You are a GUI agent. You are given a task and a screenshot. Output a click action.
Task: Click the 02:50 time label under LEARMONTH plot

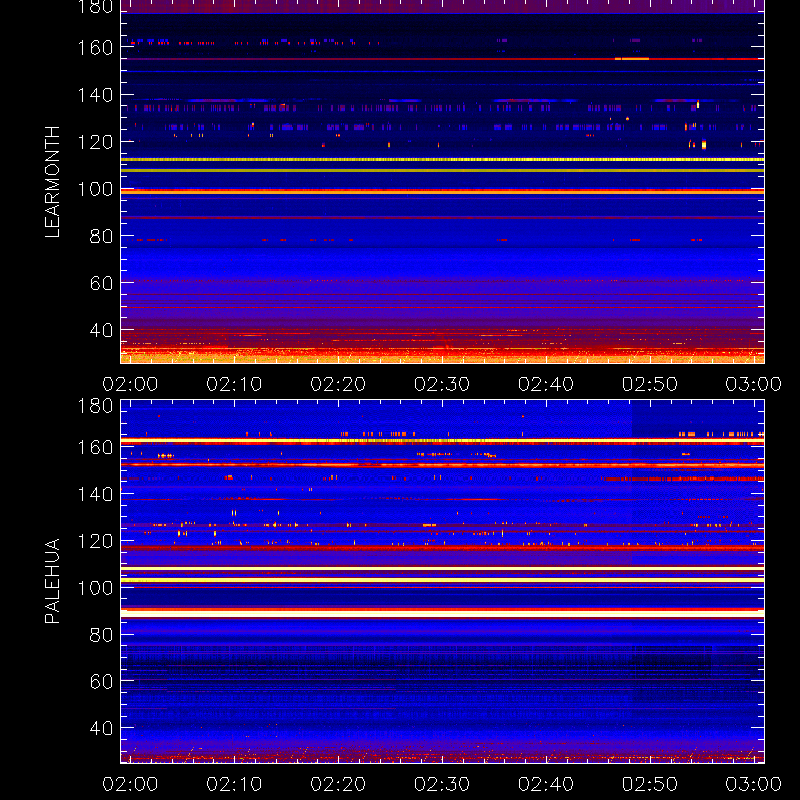pos(650,384)
